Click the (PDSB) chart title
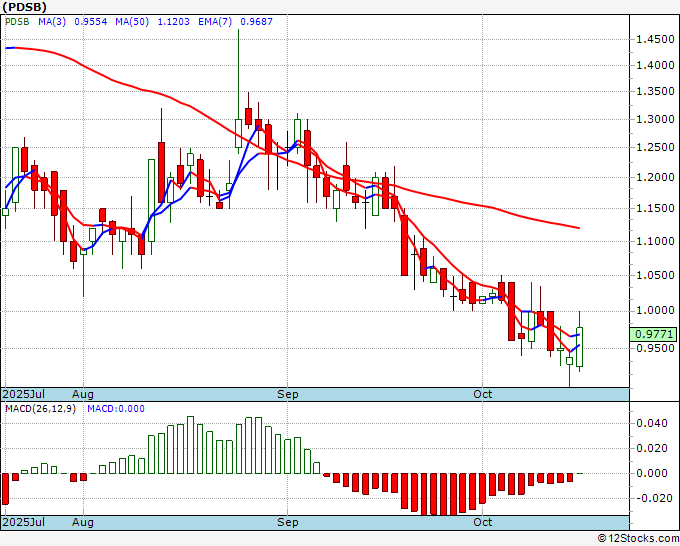Image resolution: width=680 pixels, height=546 pixels. coord(24,7)
